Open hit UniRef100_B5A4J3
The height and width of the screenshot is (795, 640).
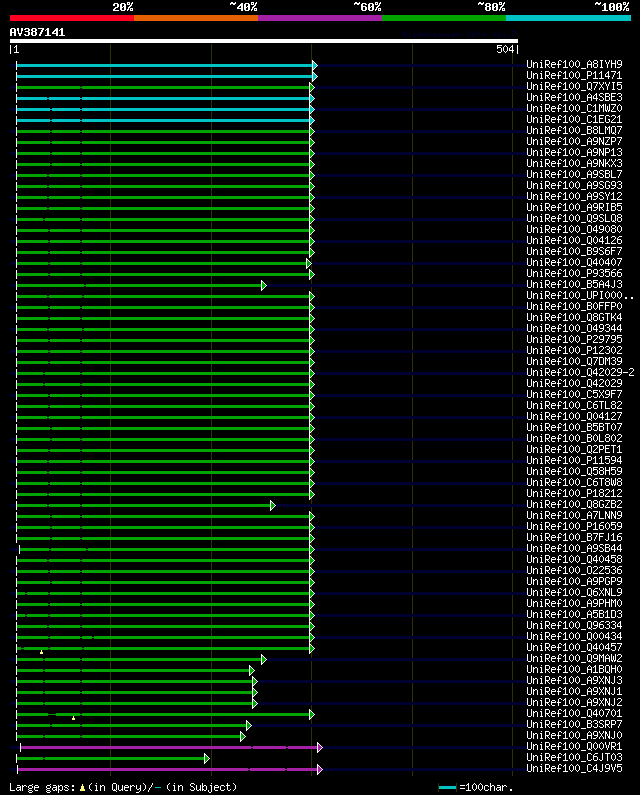coord(574,284)
